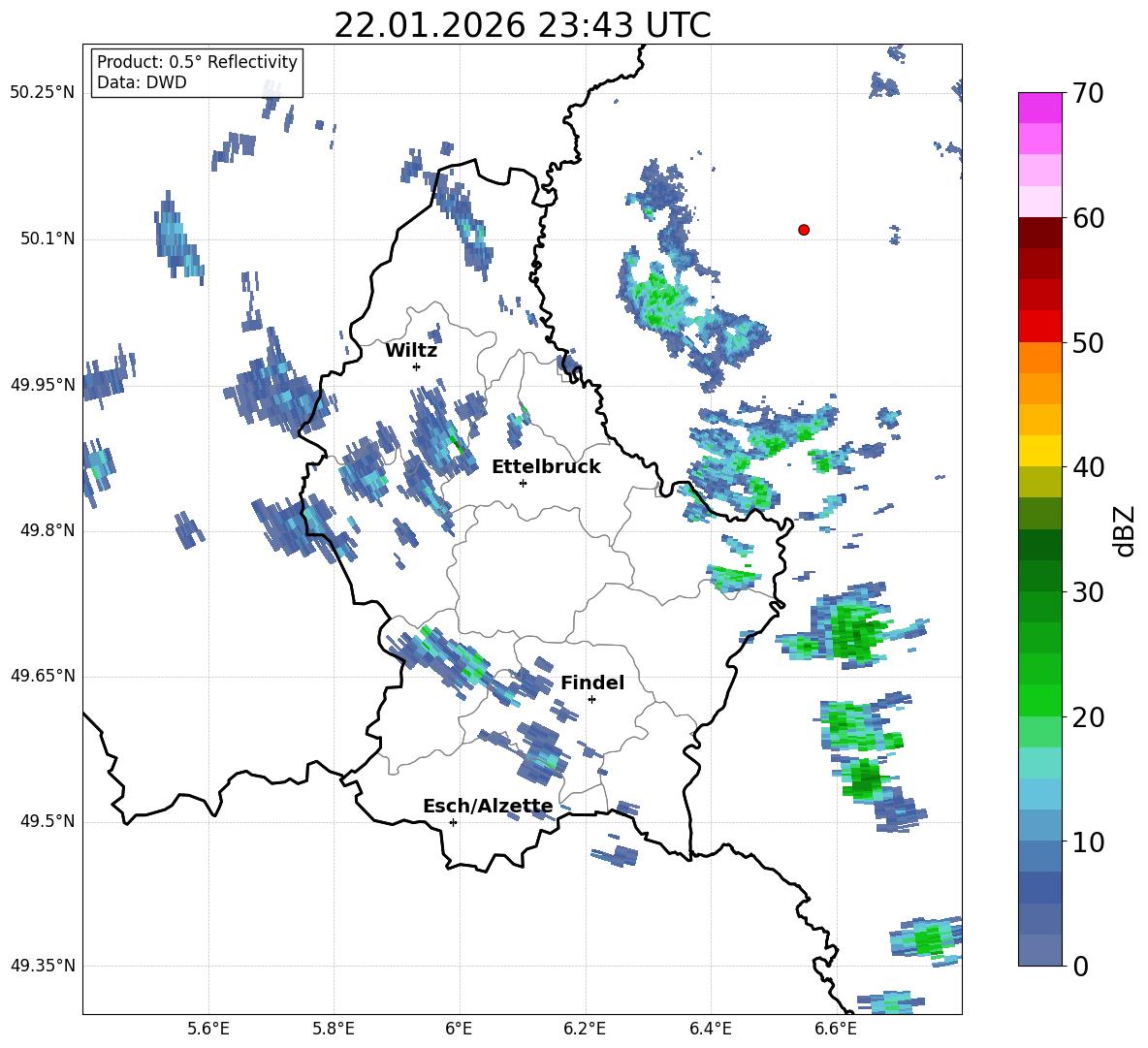The width and height of the screenshot is (1148, 1048).
Task: Click the 0 tick label on colorbar
Action: tap(1080, 967)
